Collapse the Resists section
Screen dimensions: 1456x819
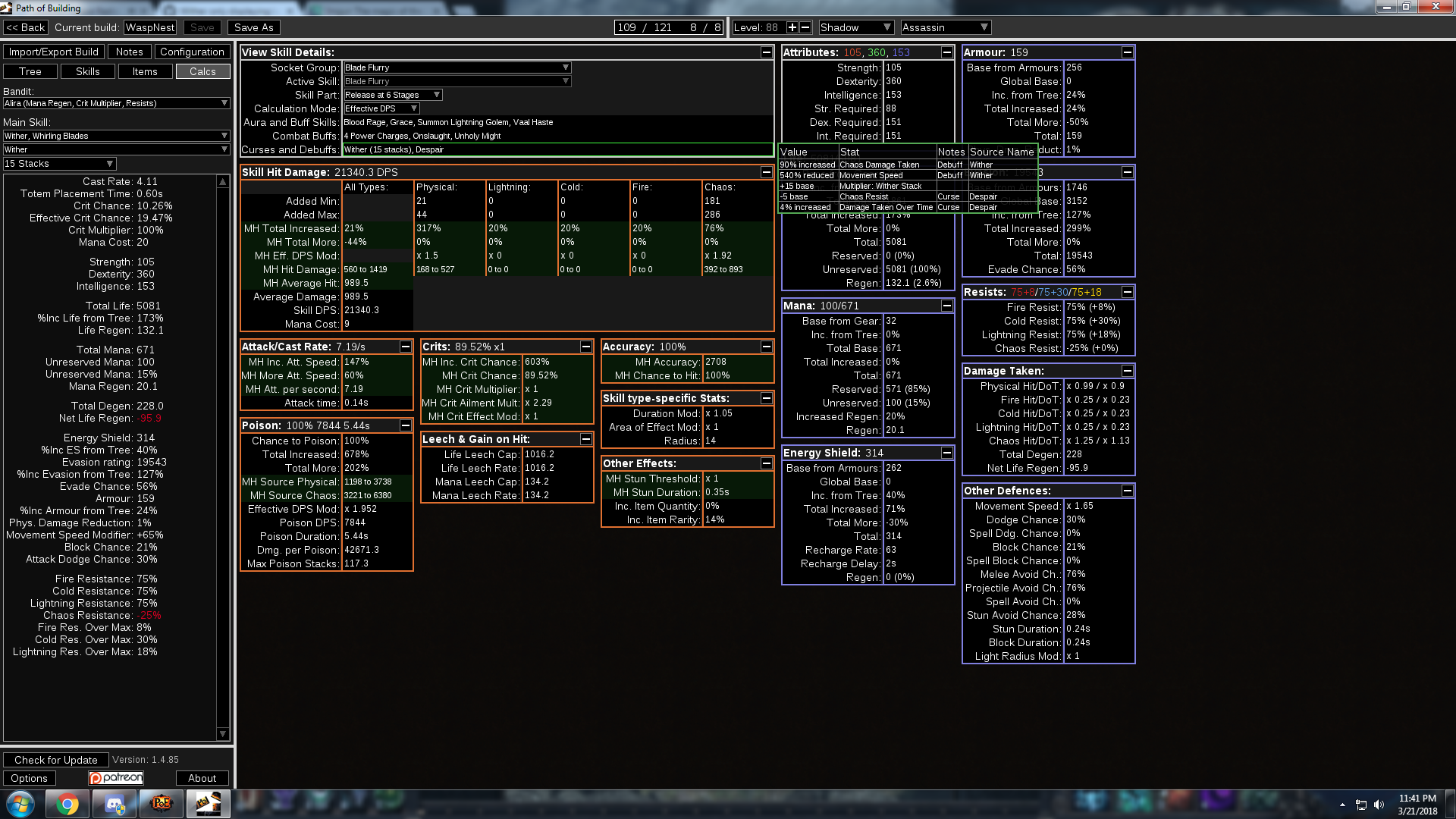point(1128,292)
